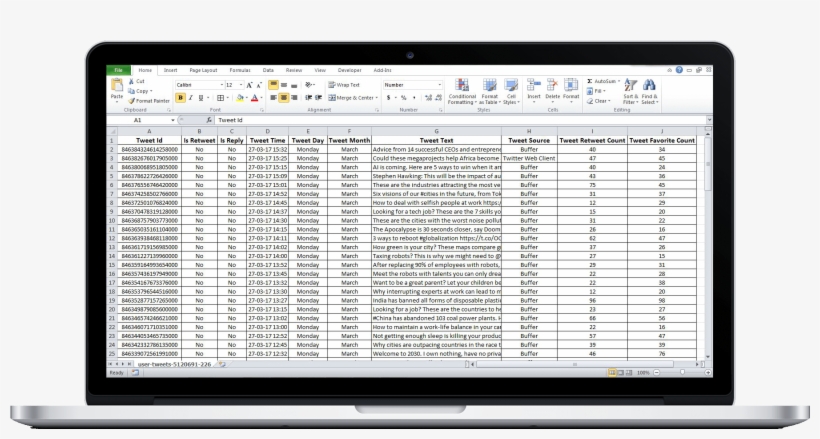Expand the Merge & Center dropdown arrow

[377, 98]
